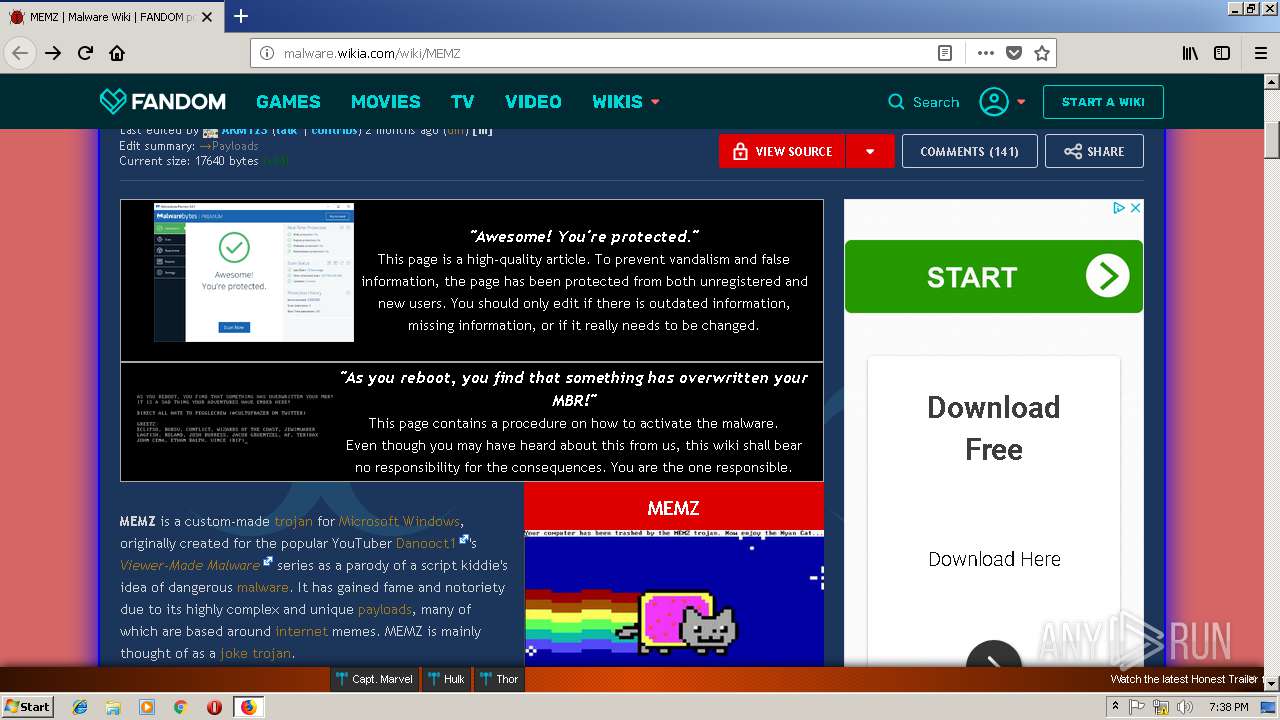Open Action Center flag in tray
This screenshot has width=1280, height=720.
[x=1137, y=707]
